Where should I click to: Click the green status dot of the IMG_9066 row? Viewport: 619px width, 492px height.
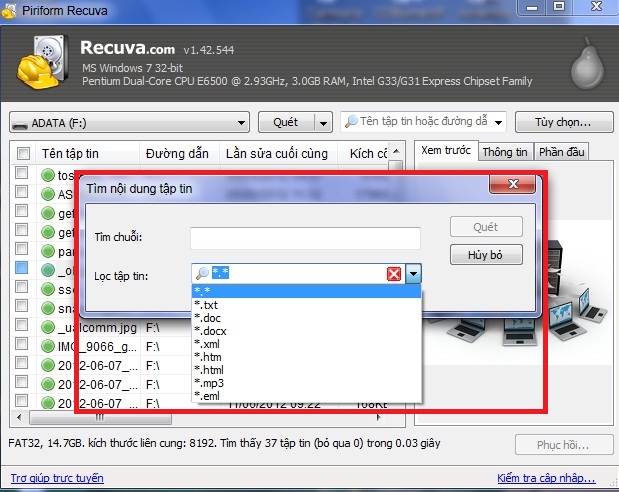coord(48,346)
